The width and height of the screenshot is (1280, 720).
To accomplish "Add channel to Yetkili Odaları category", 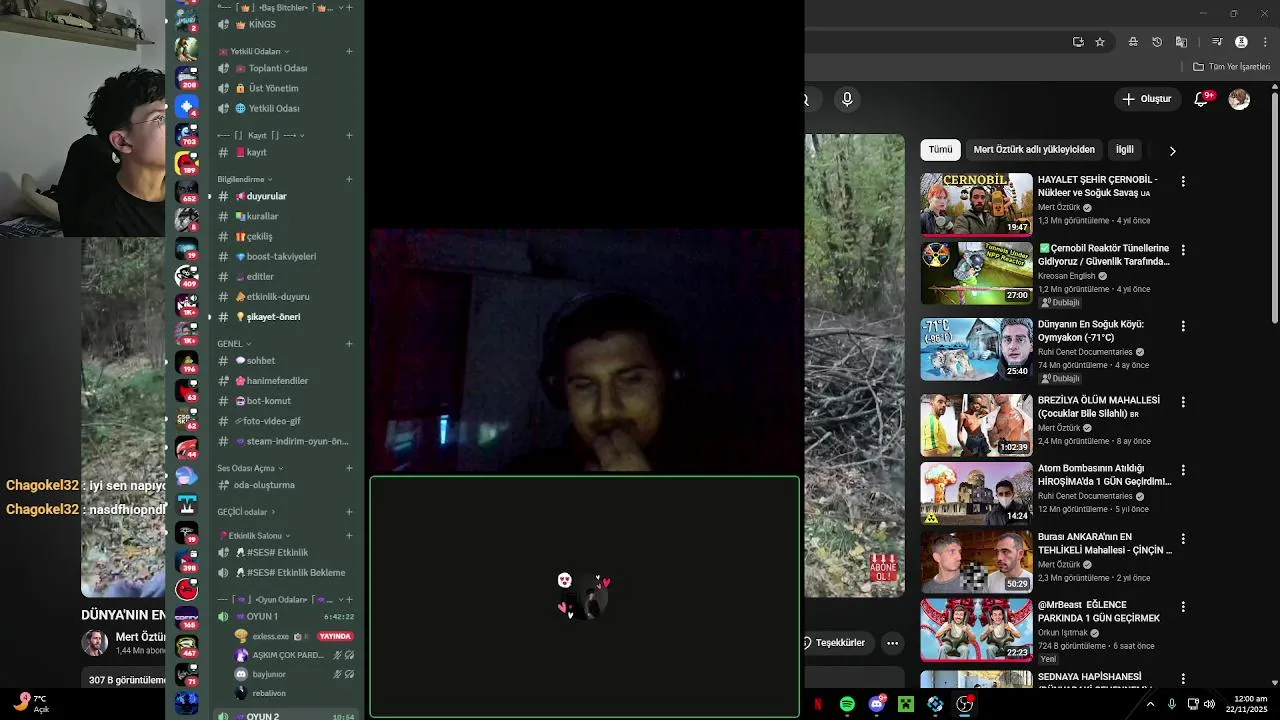I will [349, 51].
